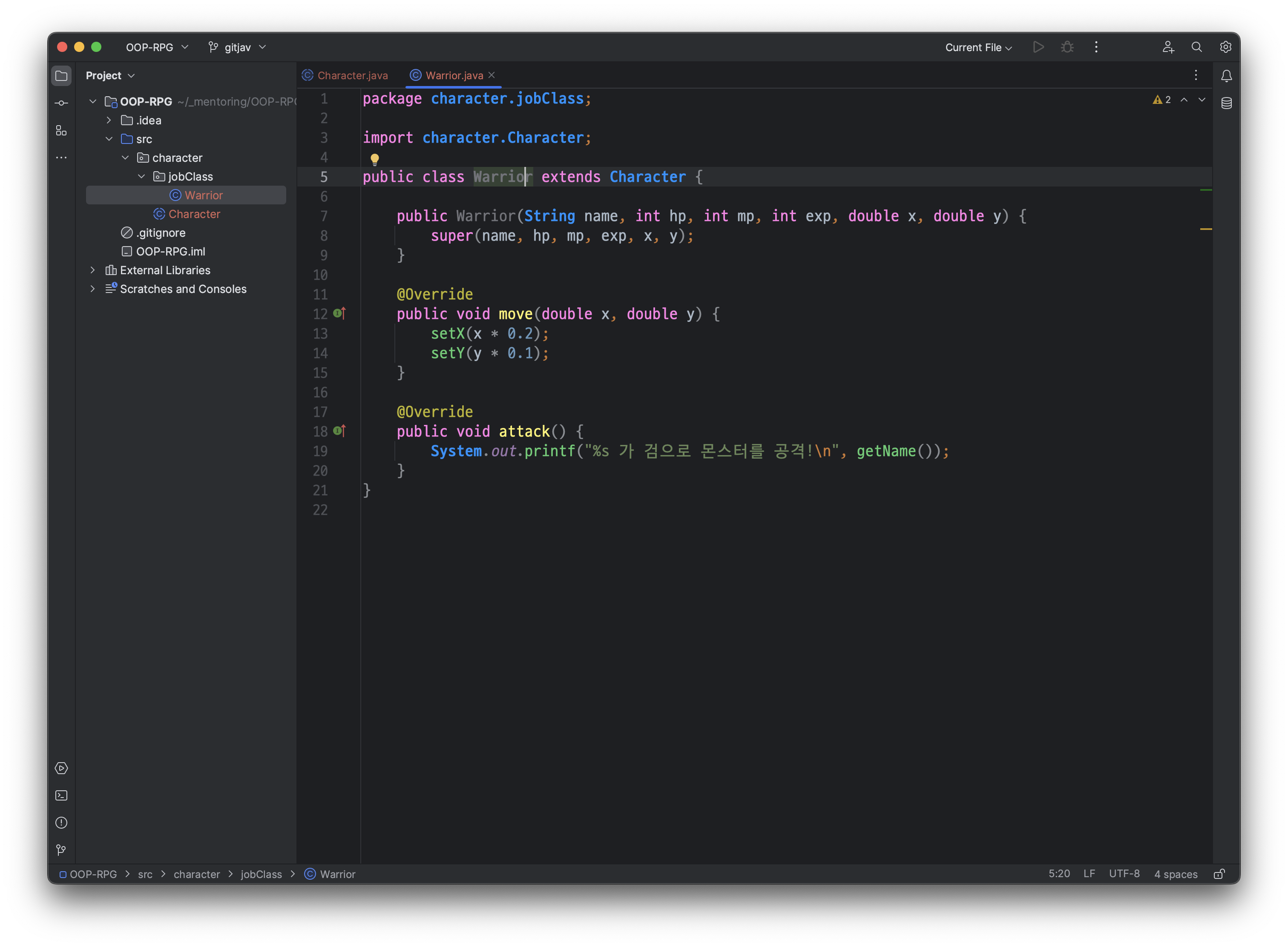Click the lightbulb intention icon
Viewport: 1288px width, 947px height.
click(x=374, y=159)
